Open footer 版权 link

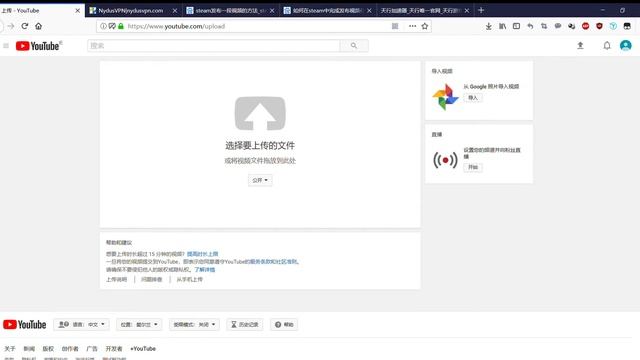[x=48, y=349]
